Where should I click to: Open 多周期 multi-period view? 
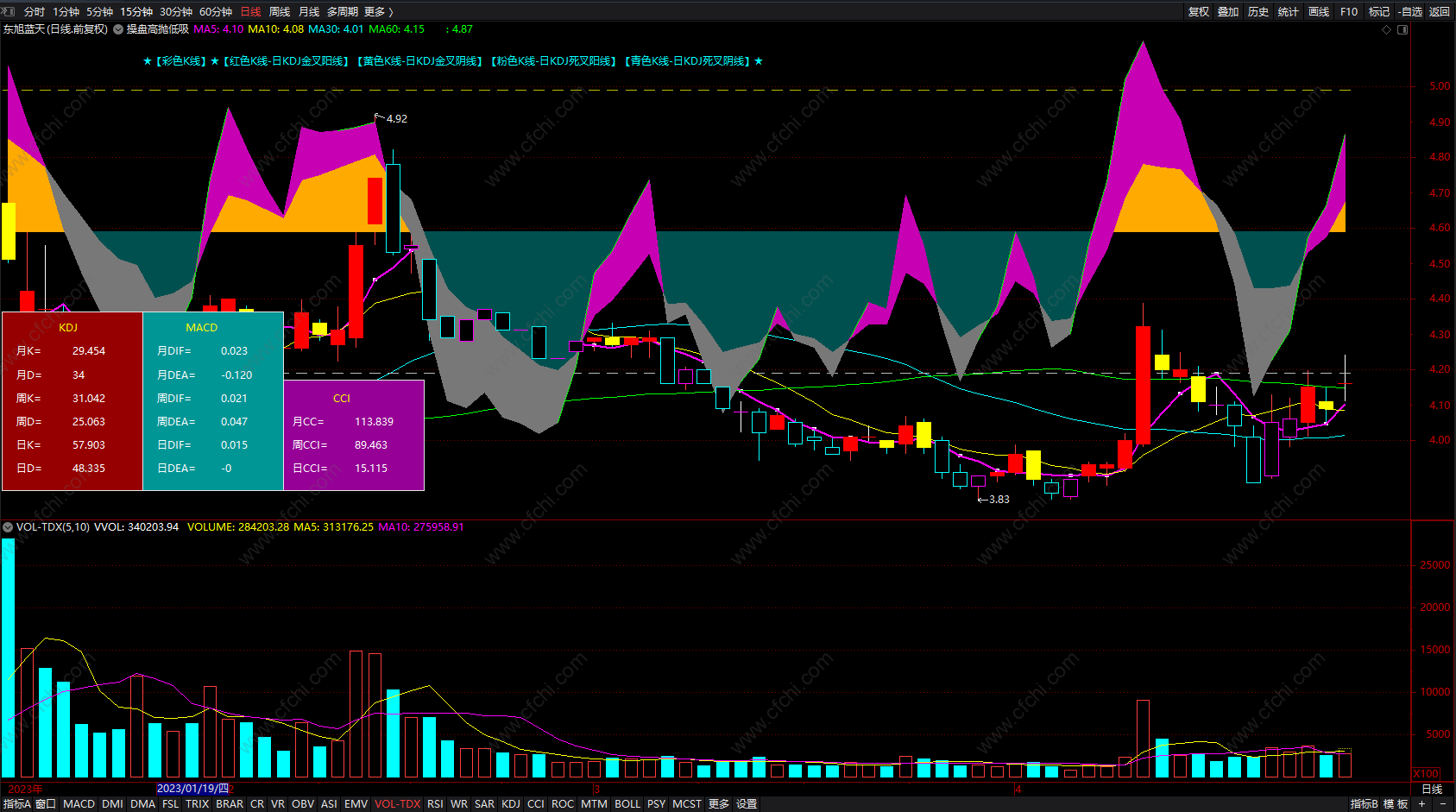coord(343,12)
